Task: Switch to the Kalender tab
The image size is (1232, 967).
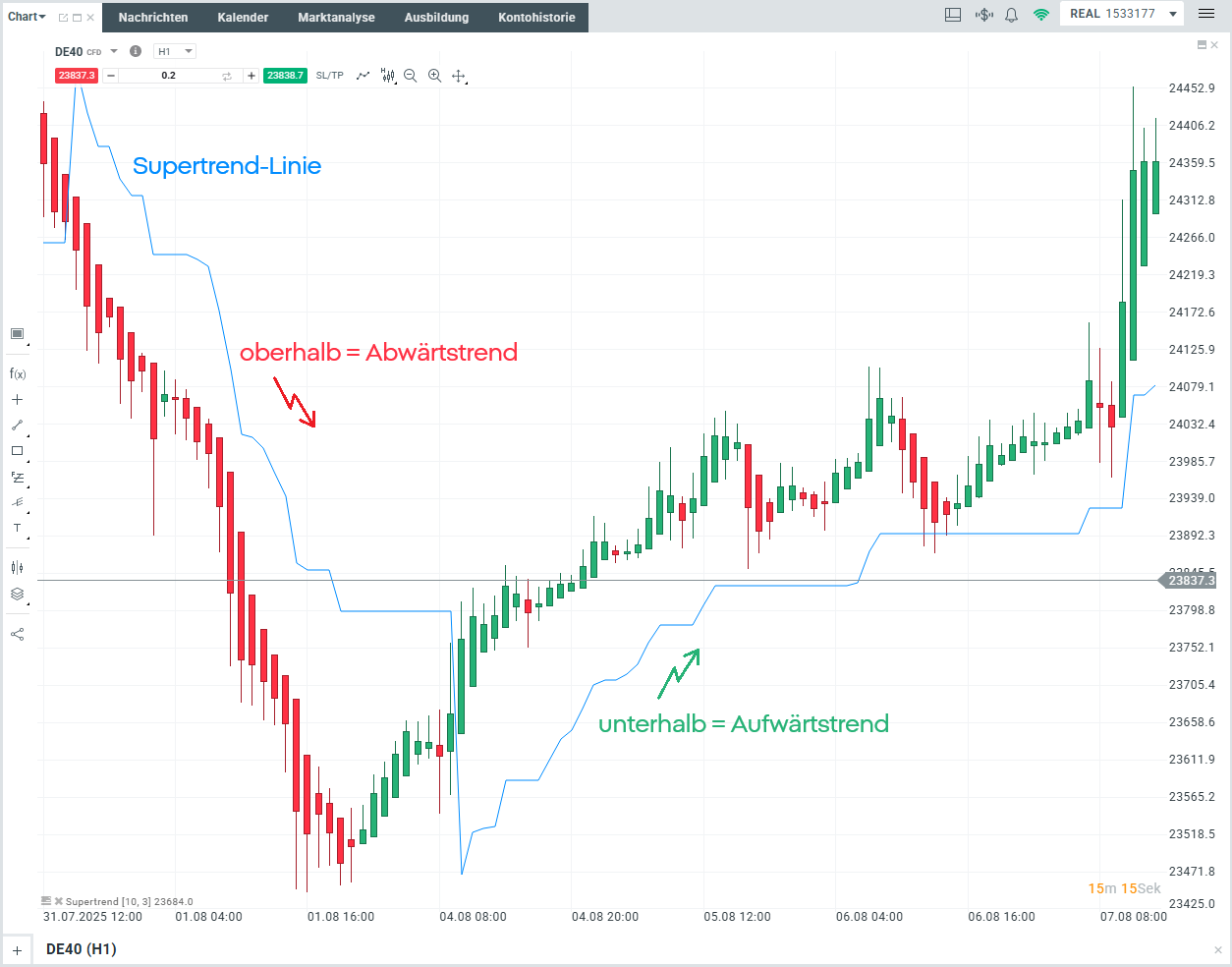Action: pyautogui.click(x=243, y=17)
